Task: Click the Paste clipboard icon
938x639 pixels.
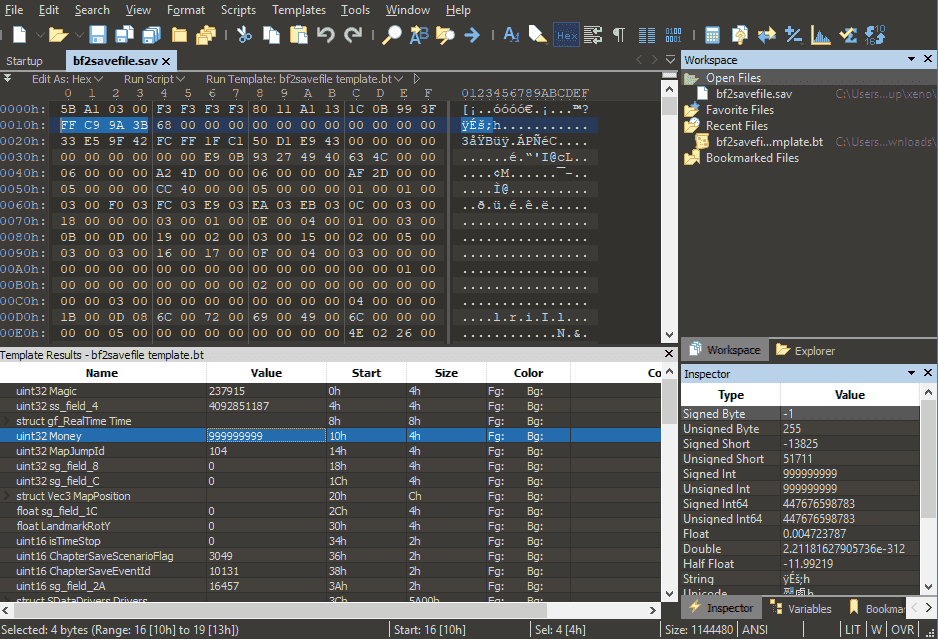Action: coord(299,35)
